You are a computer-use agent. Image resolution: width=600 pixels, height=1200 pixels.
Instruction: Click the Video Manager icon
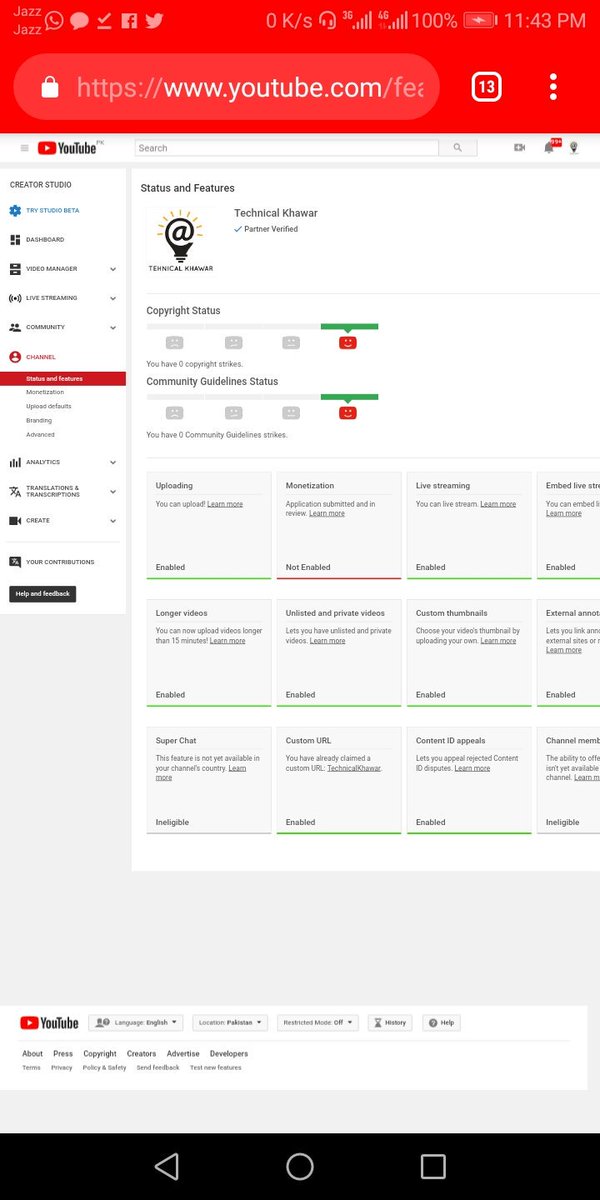[x=15, y=269]
